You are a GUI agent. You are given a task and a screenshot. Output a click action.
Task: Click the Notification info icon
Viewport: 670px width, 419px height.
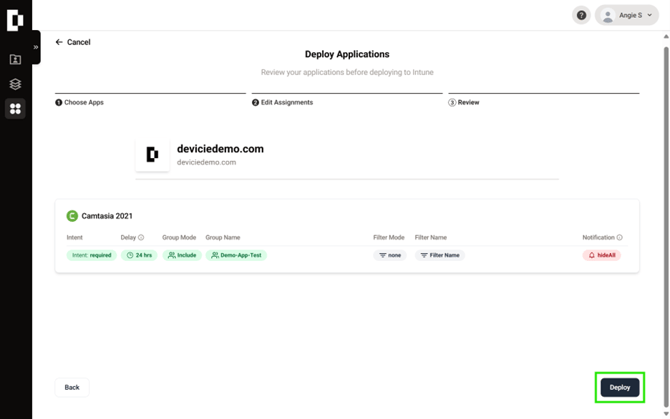click(x=619, y=238)
